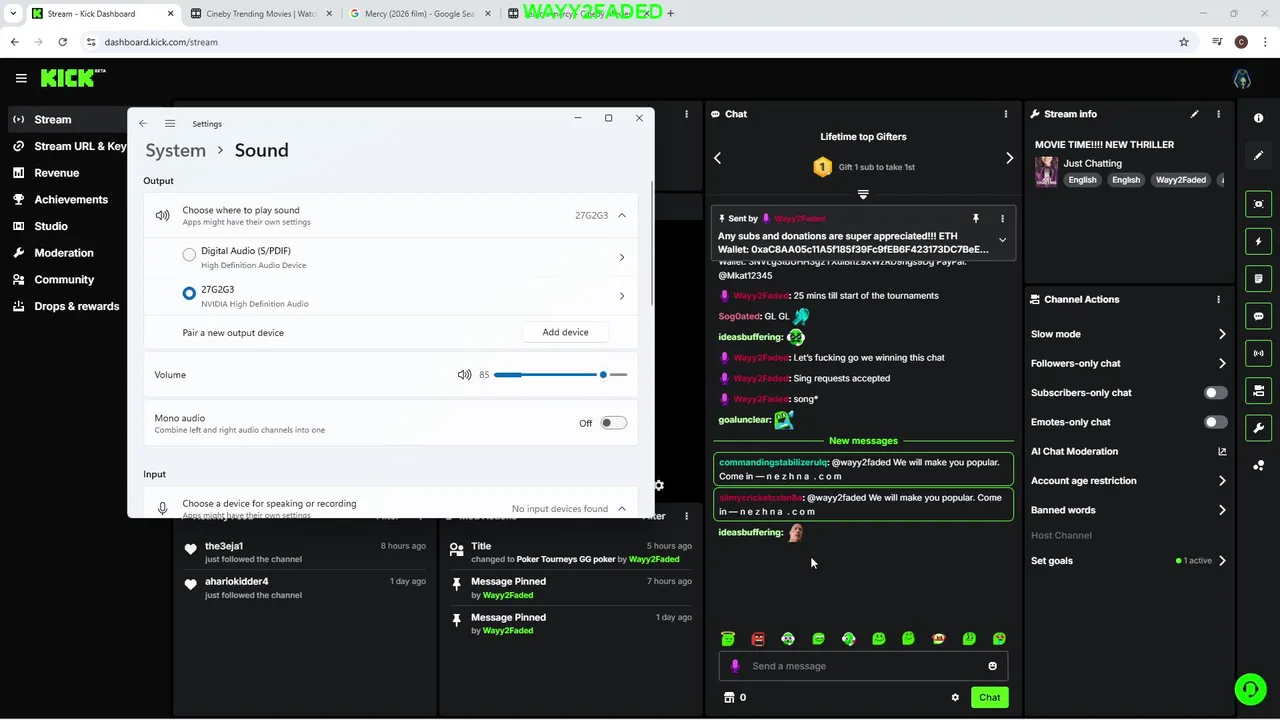
Task: Switch to Cineby Trending Movies browser tab
Action: (x=260, y=14)
